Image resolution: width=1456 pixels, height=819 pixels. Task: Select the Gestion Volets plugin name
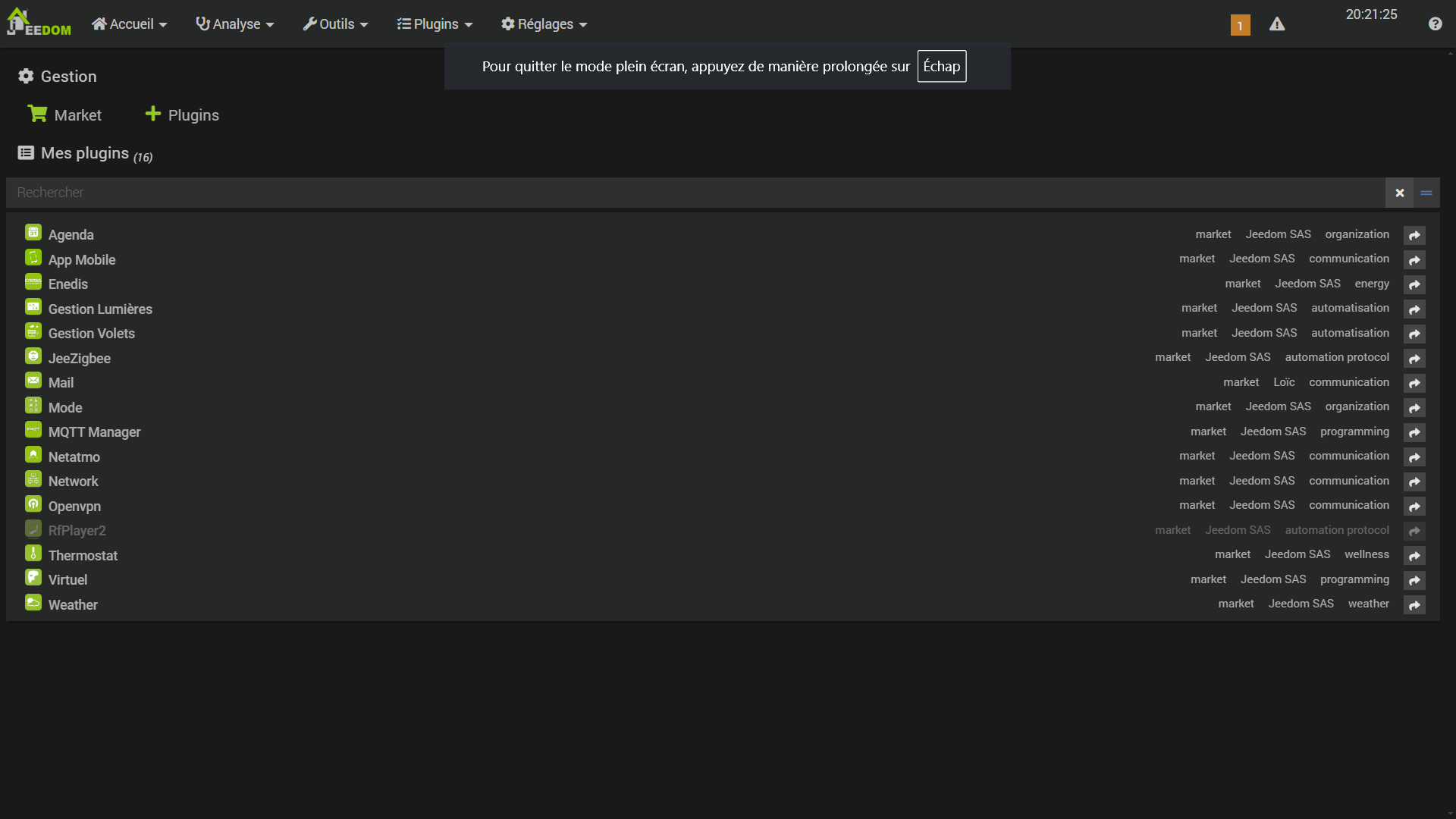[x=92, y=334]
